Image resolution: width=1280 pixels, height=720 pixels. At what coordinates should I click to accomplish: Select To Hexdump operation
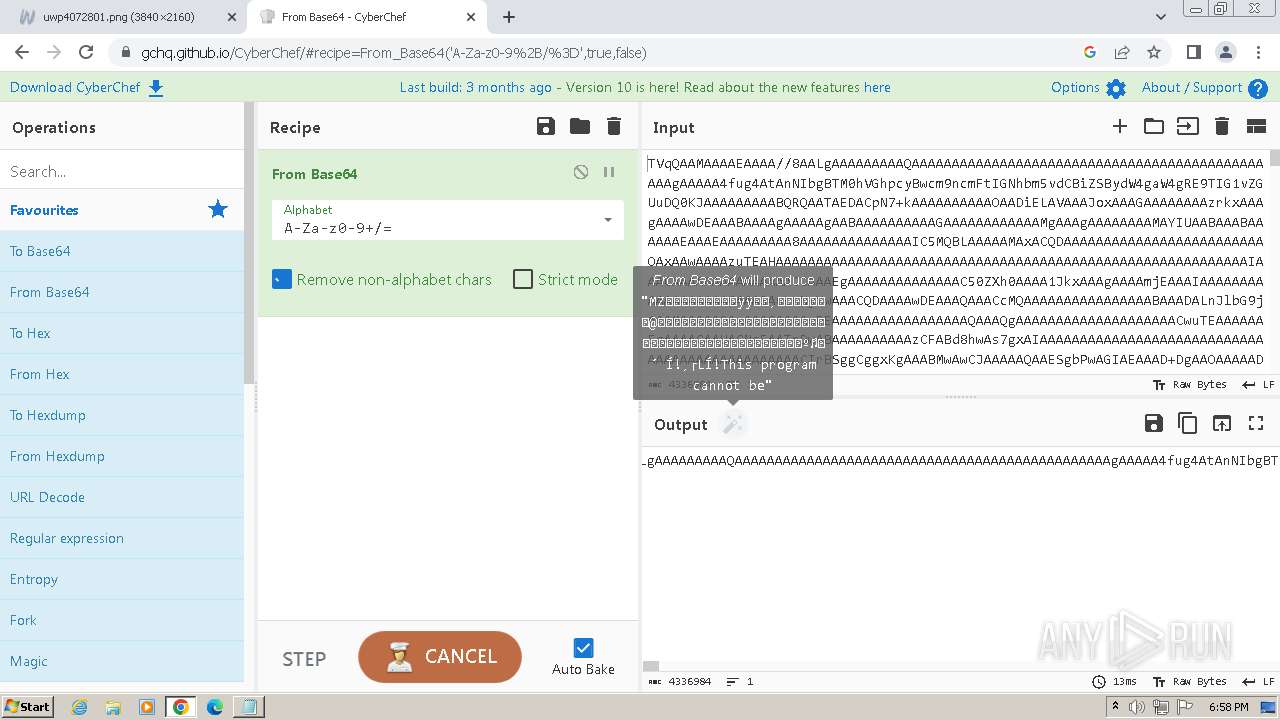tap(122, 415)
